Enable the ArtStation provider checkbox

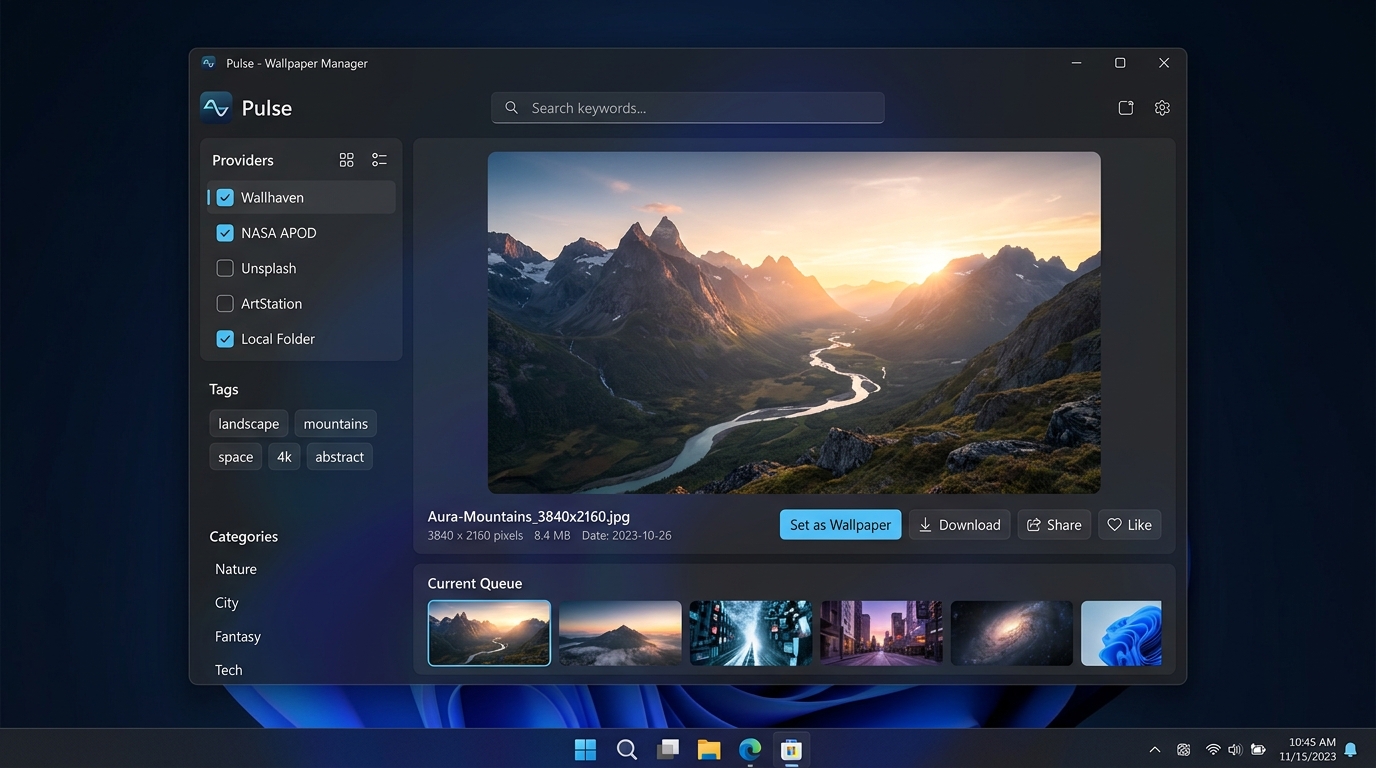[x=225, y=304]
